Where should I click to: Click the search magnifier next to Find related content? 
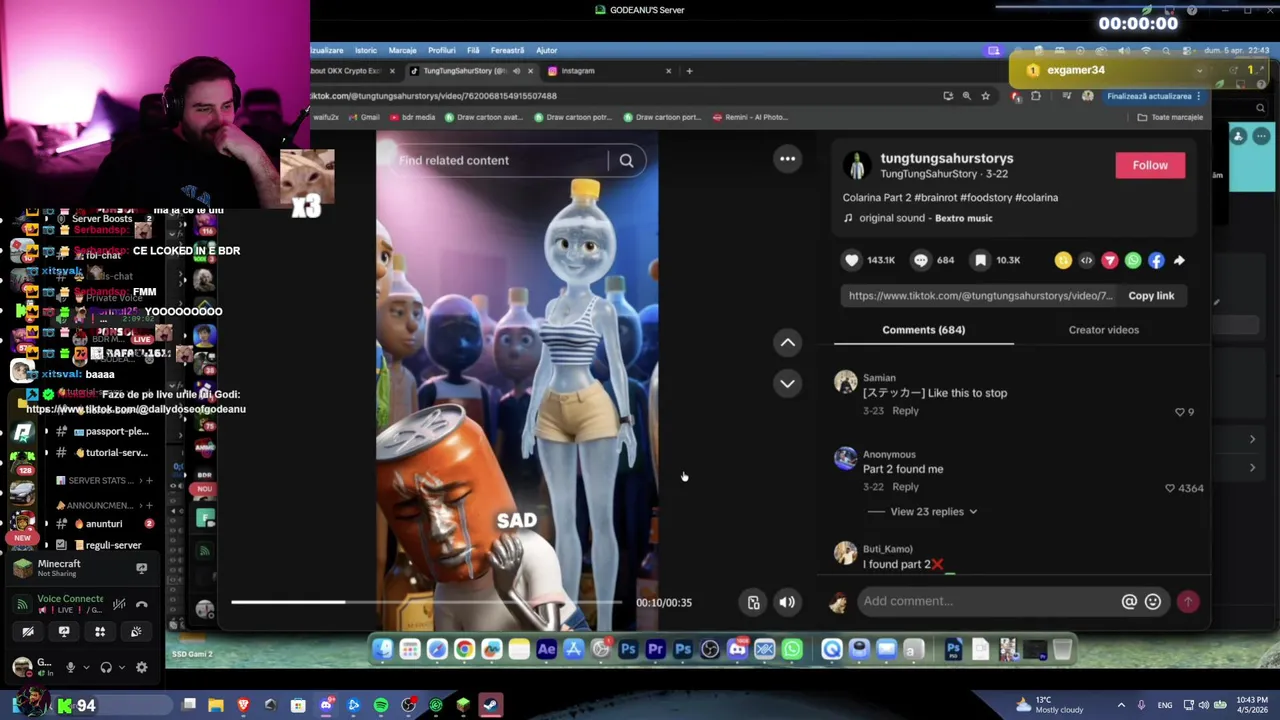point(626,160)
